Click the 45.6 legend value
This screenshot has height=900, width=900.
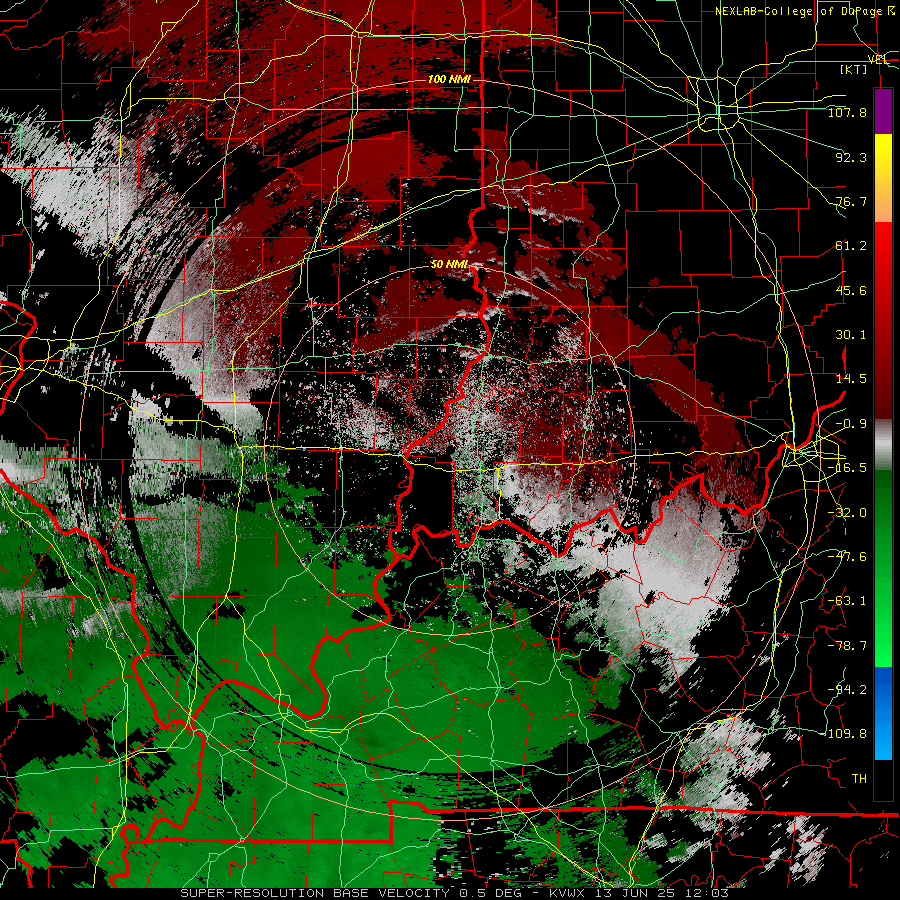851,290
